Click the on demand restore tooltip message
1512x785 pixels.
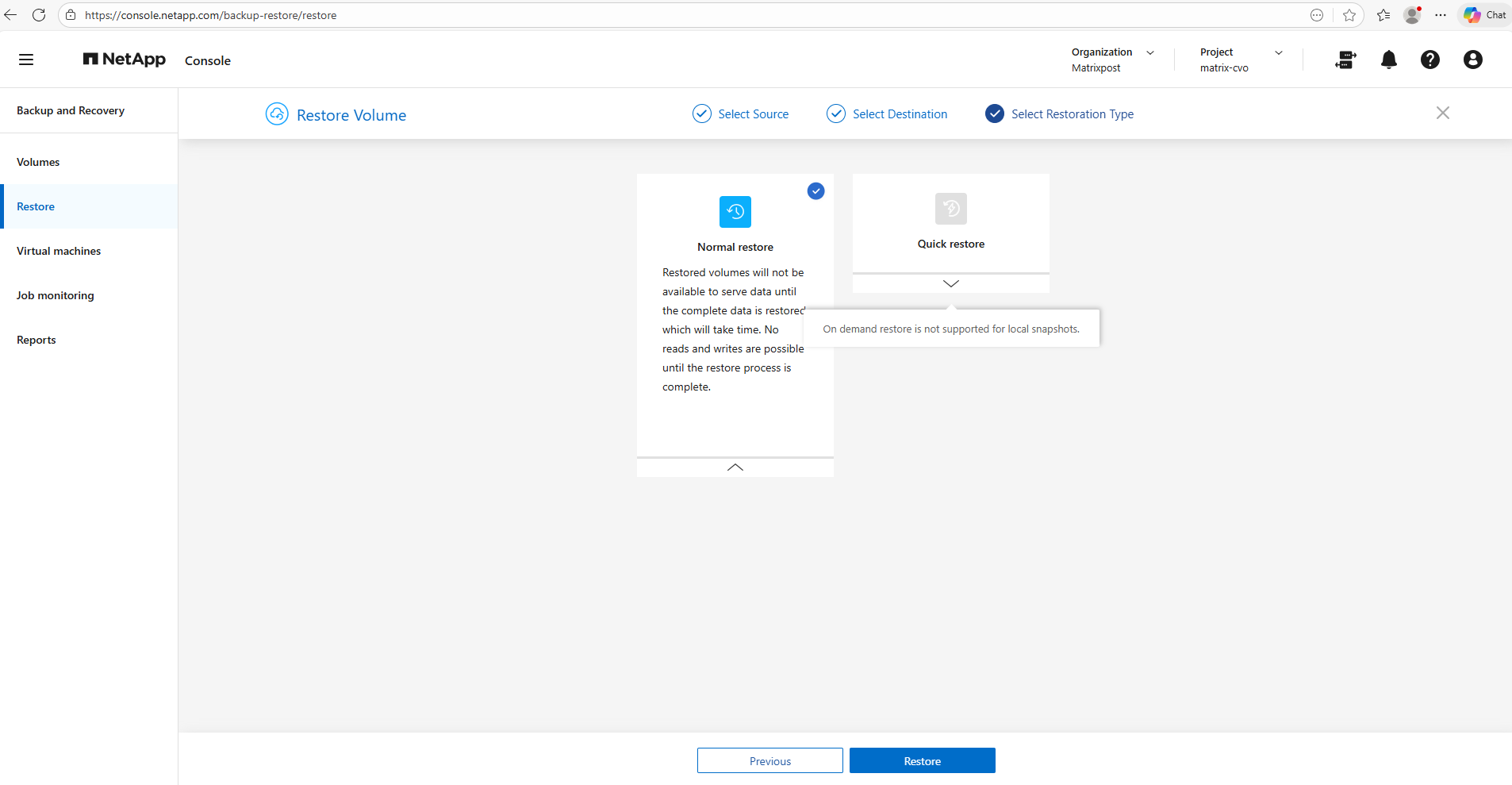951,329
